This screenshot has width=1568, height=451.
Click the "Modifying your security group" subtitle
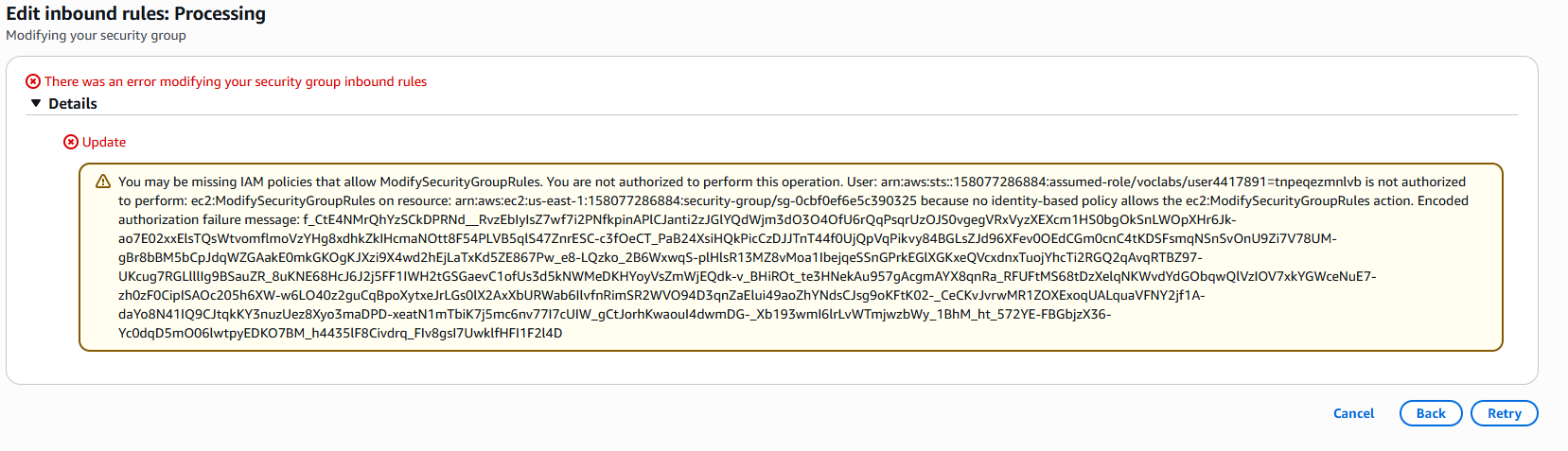pos(97,36)
